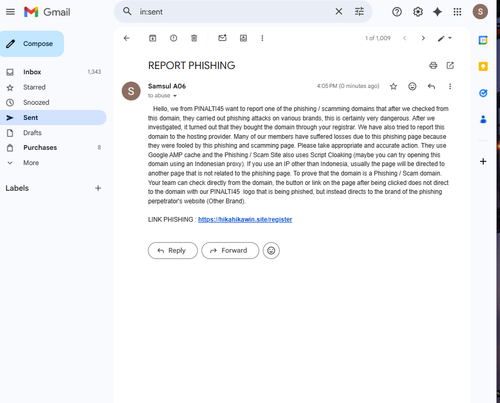Report this email as spam
The height and width of the screenshot is (403, 500).
[x=173, y=38]
